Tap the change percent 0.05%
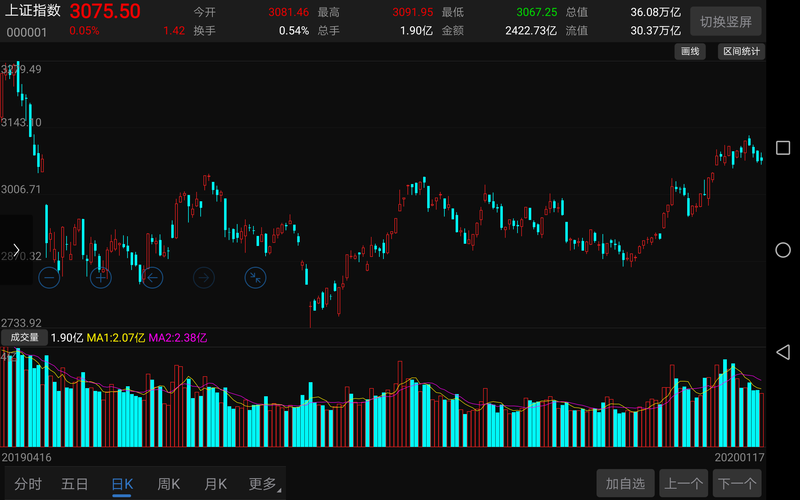 pos(84,31)
